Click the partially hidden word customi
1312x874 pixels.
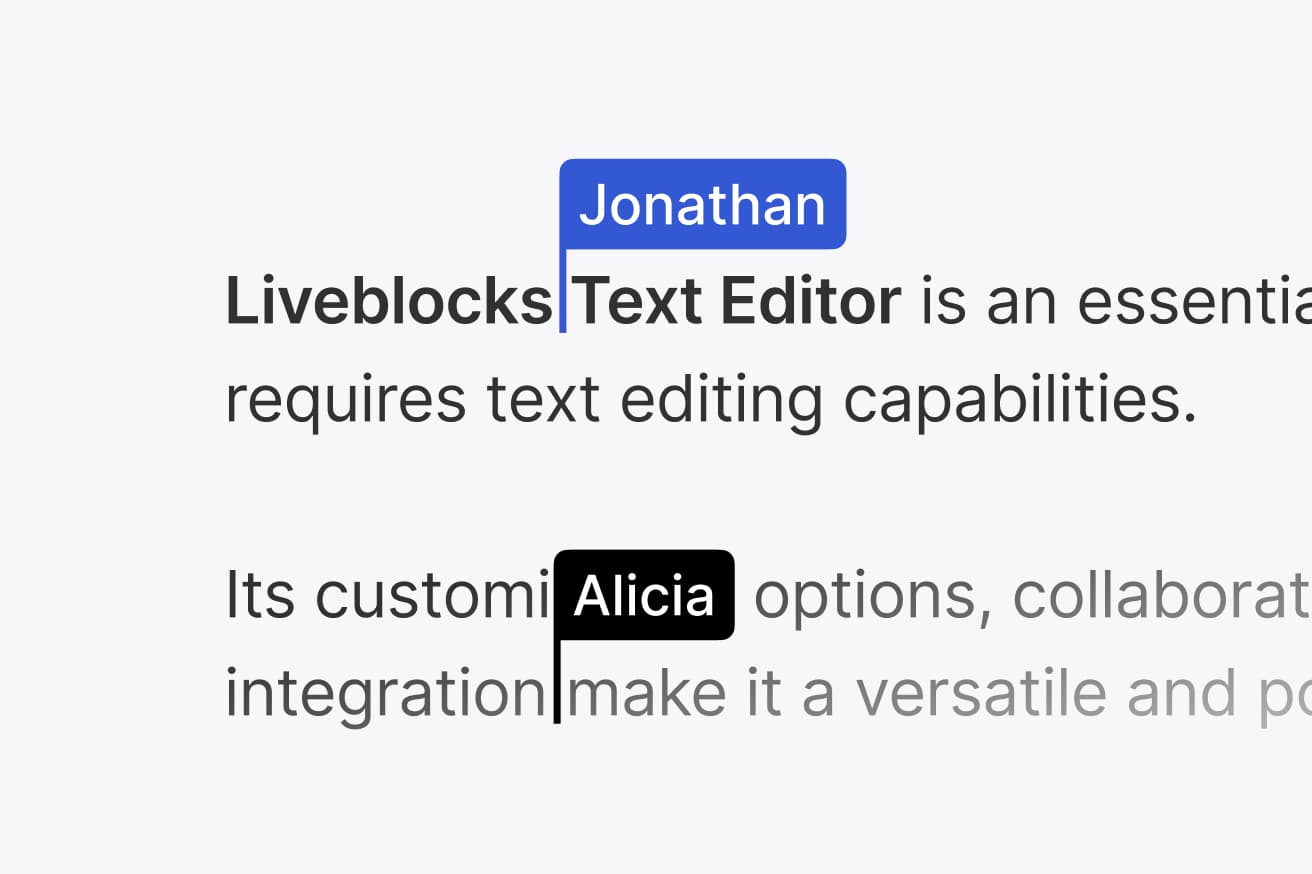coord(432,596)
